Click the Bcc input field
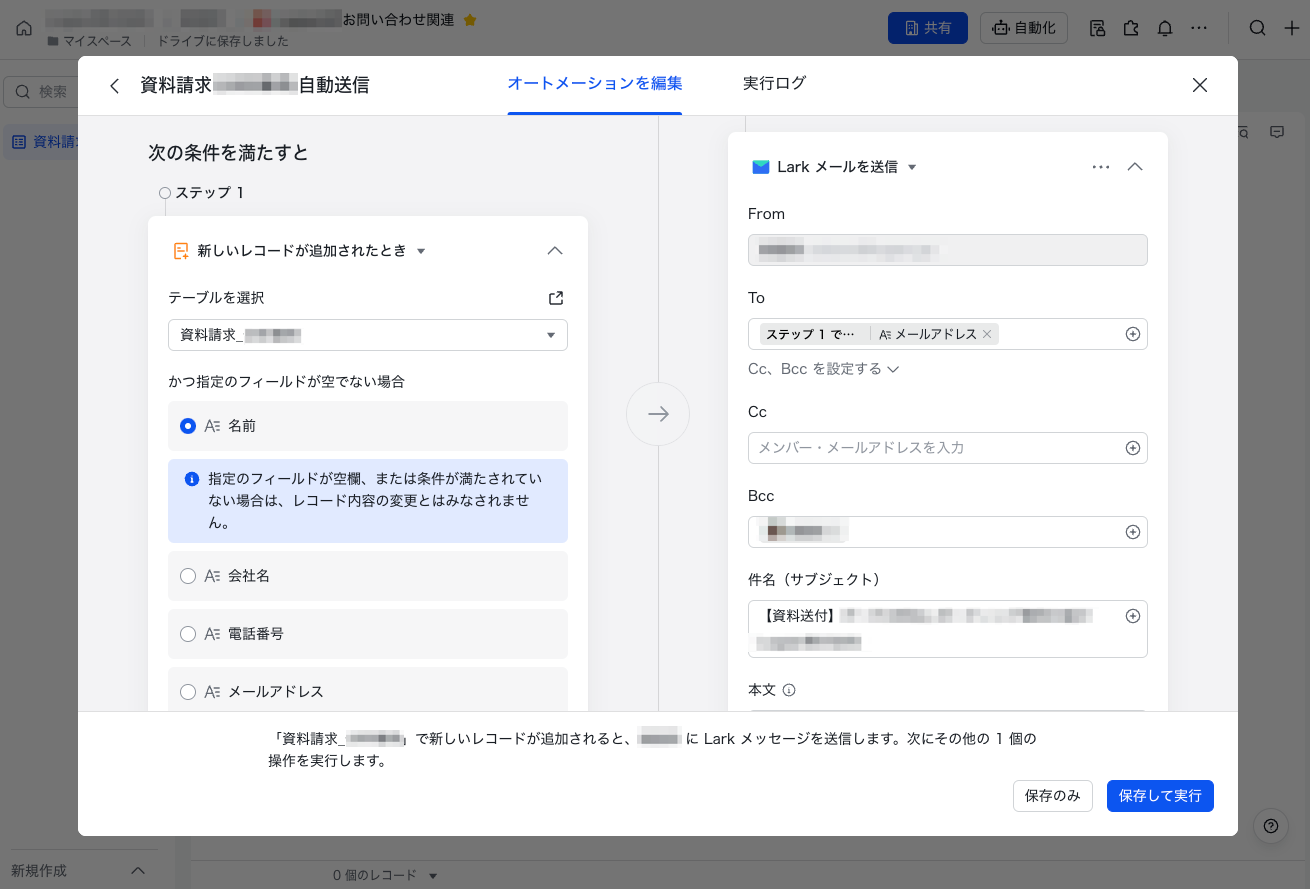 948,532
